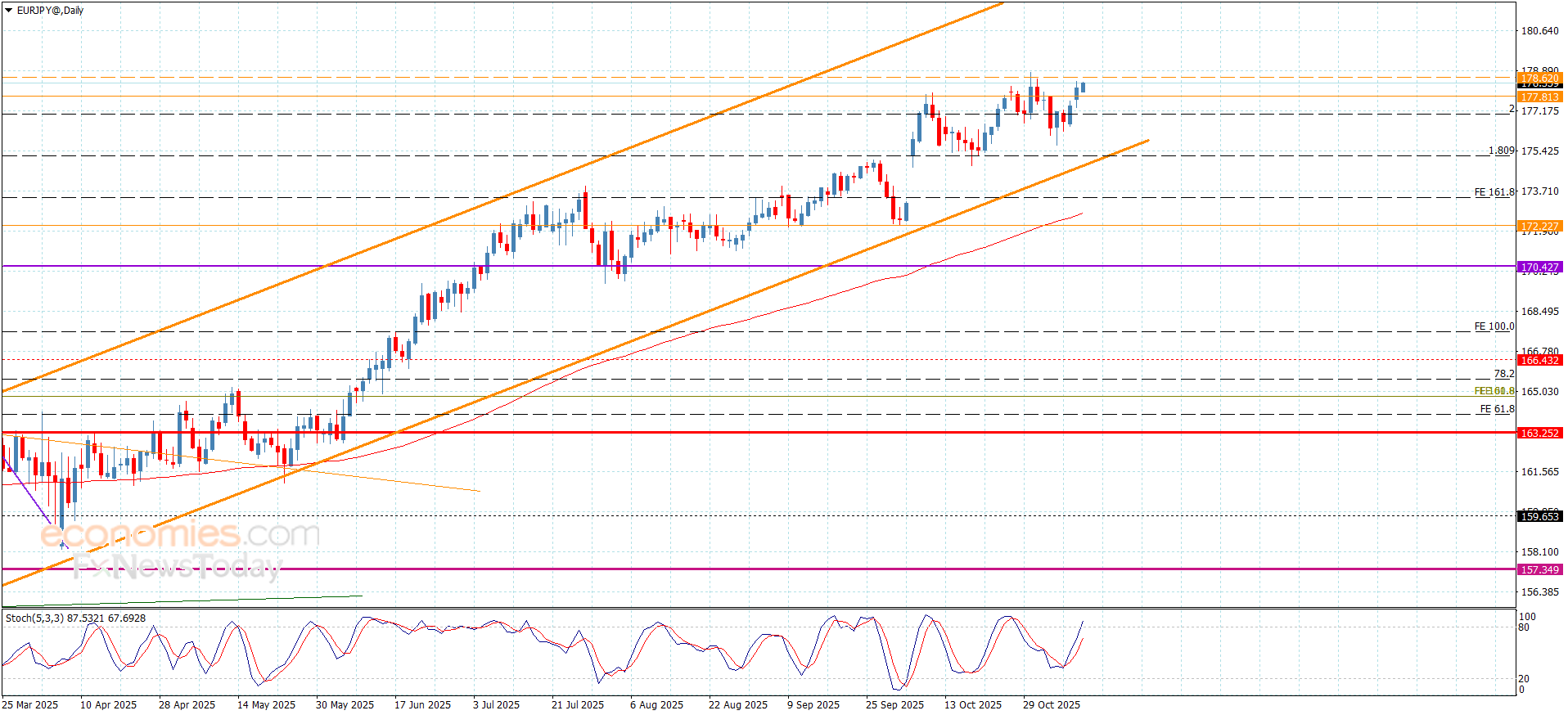Click the 10 Apr 2025 date label

point(108,705)
